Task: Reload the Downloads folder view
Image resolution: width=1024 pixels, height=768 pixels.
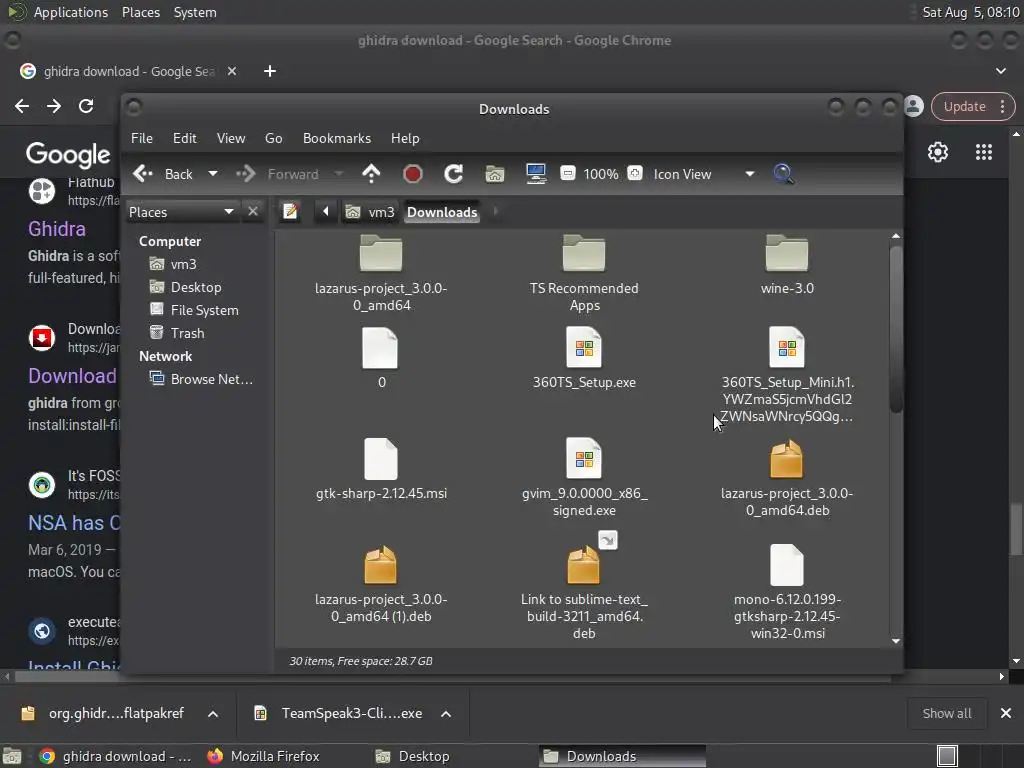Action: click(x=454, y=174)
